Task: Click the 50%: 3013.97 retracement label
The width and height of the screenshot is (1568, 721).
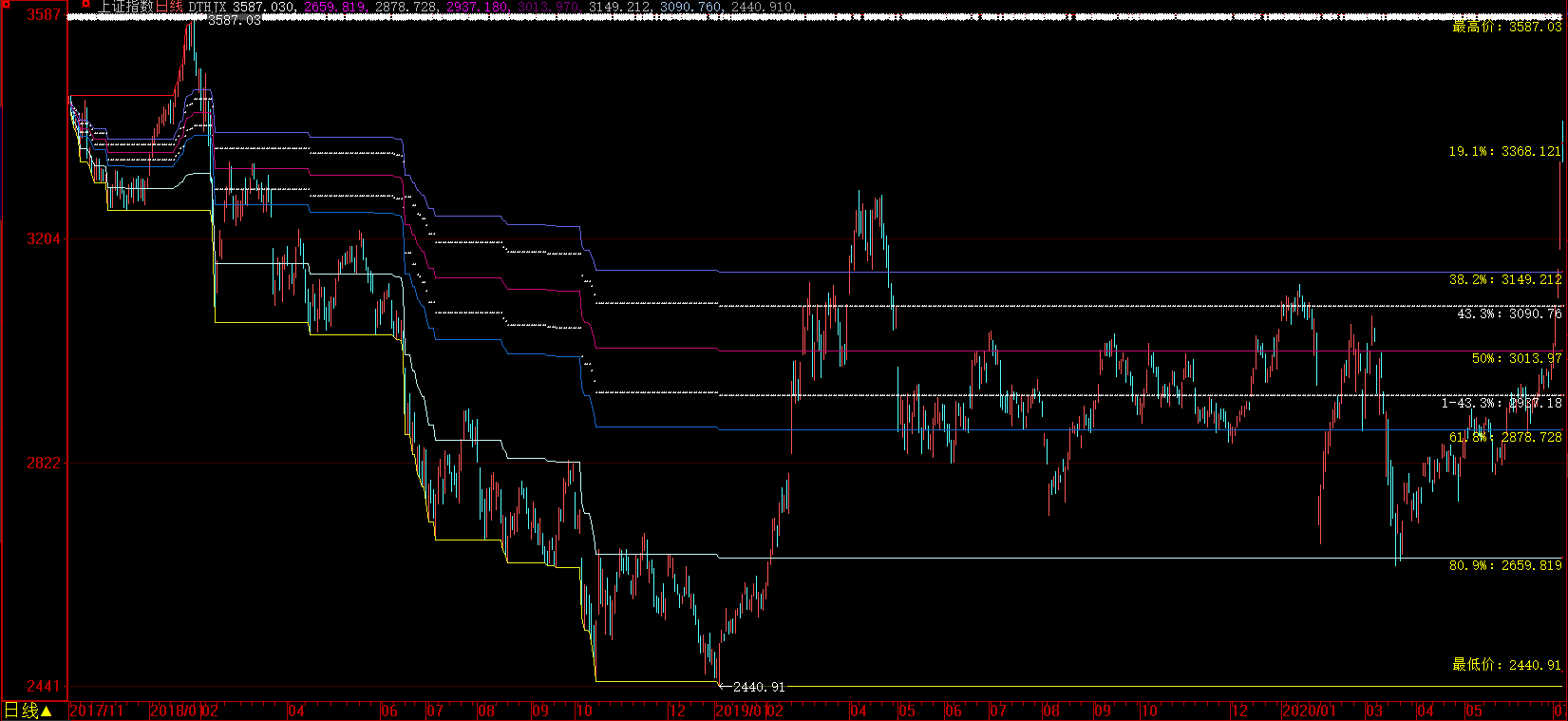Action: tap(1516, 358)
